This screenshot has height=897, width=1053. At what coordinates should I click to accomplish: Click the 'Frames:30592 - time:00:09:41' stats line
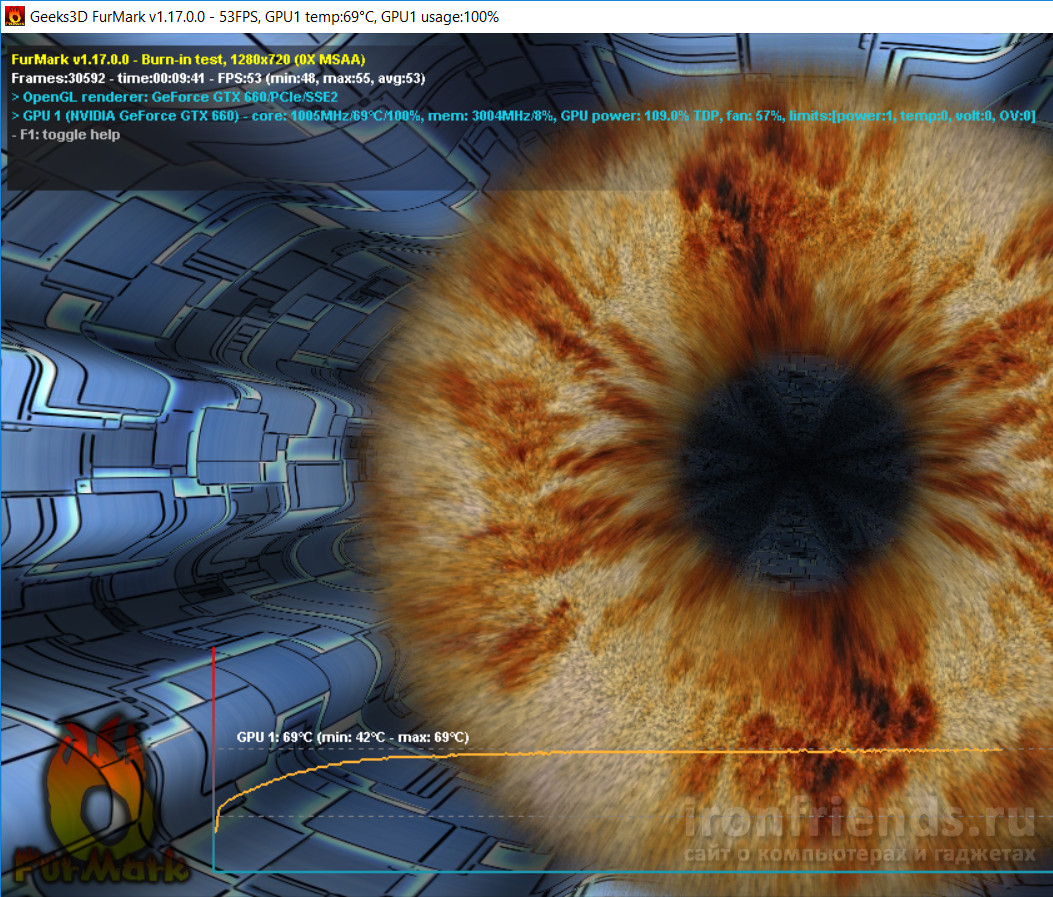coord(218,78)
